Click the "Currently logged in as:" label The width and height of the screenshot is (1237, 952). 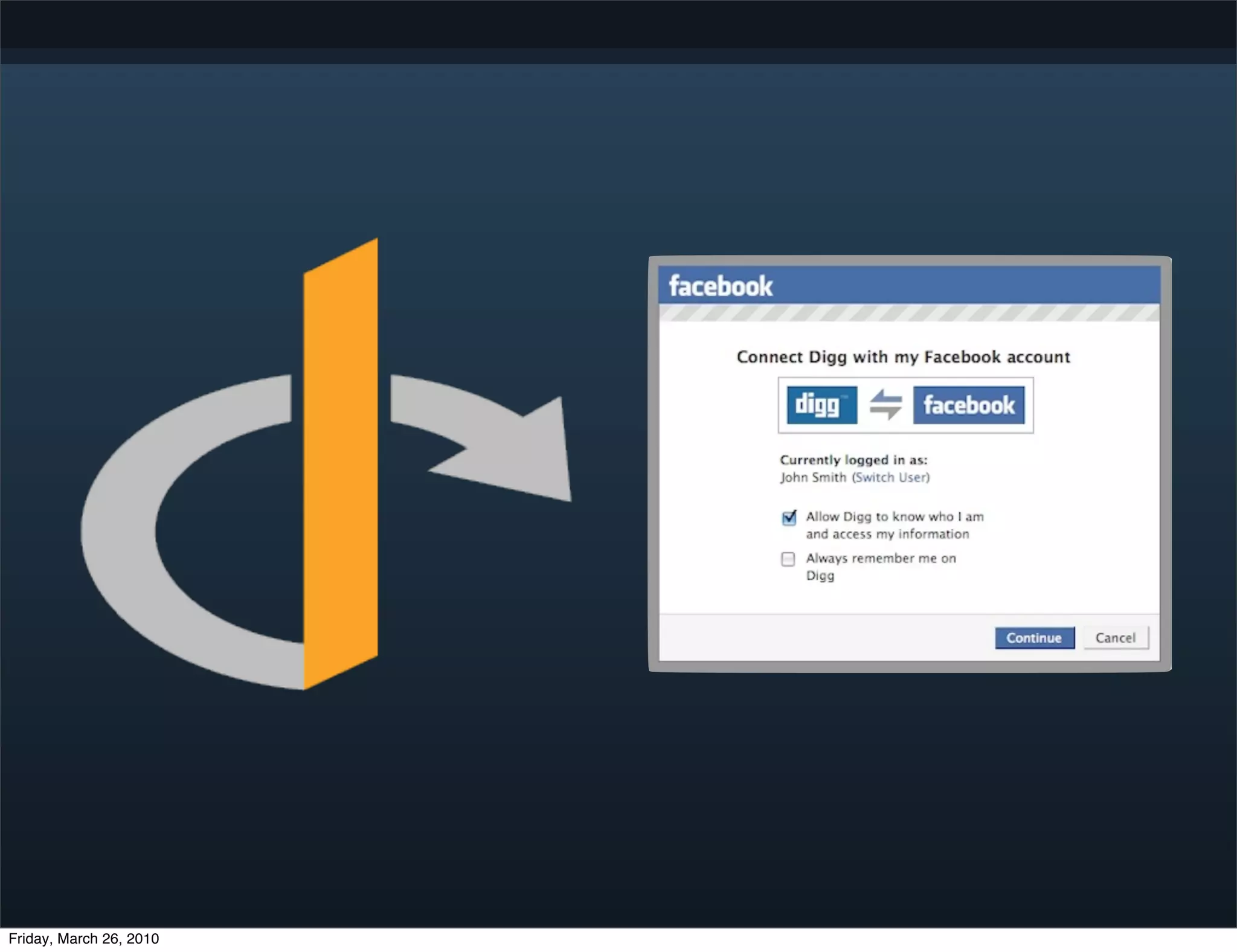853,460
